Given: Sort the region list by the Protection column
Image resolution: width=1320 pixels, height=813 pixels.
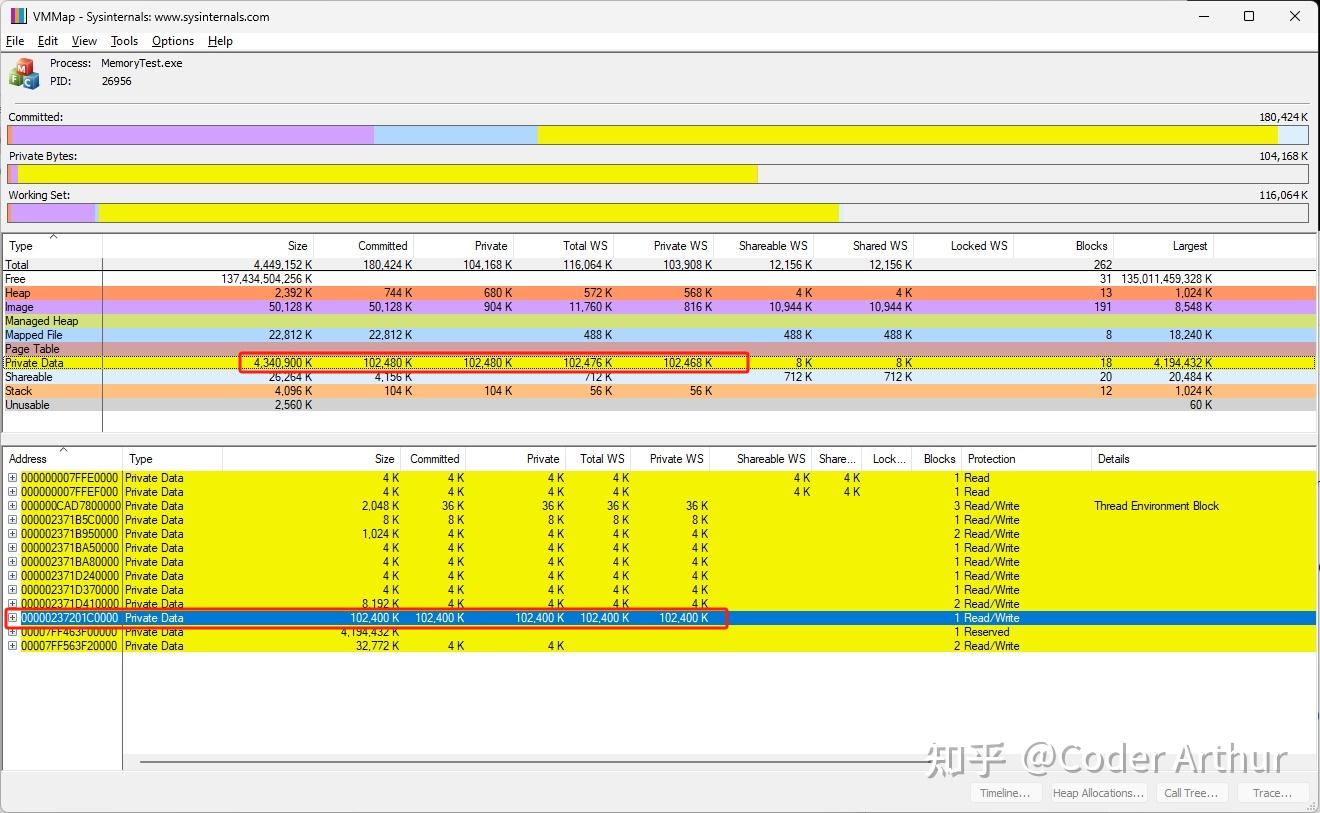Looking at the screenshot, I should [991, 458].
